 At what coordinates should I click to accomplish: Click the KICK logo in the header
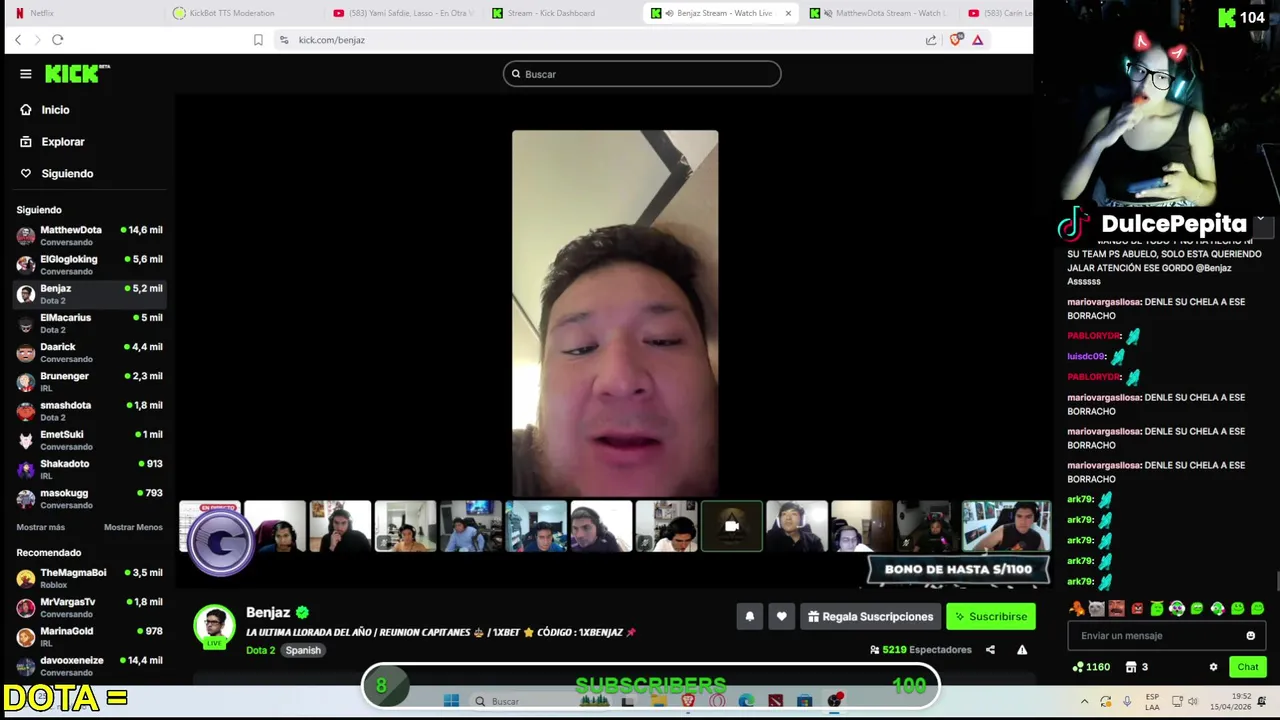coord(77,74)
